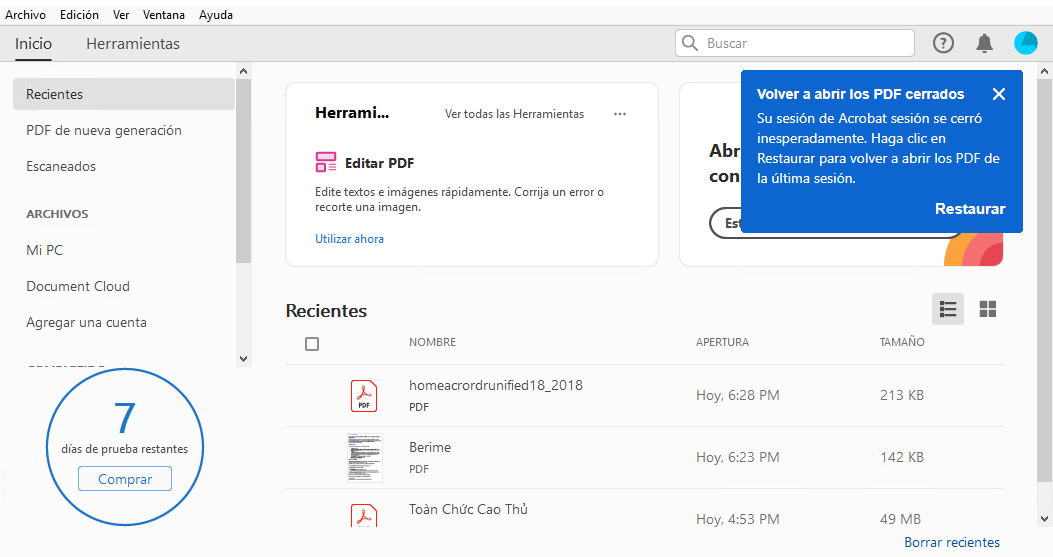Tick the select-all checkbox in Recientes
Viewport: 1053px width, 557px height.
(x=312, y=344)
